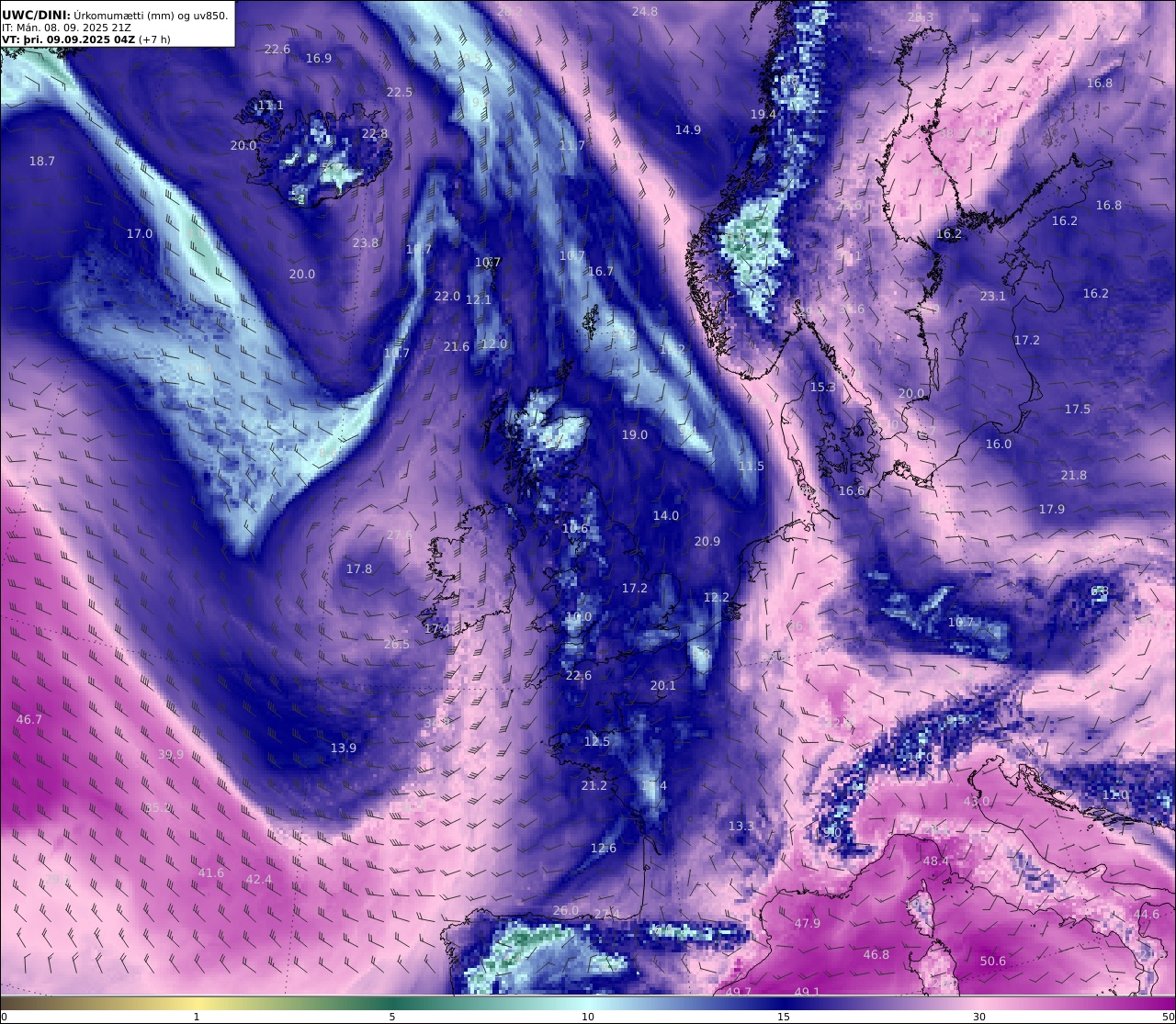Click the 12.2 value label
Viewport: 1176px width, 1024px height.
pyautogui.click(x=717, y=597)
